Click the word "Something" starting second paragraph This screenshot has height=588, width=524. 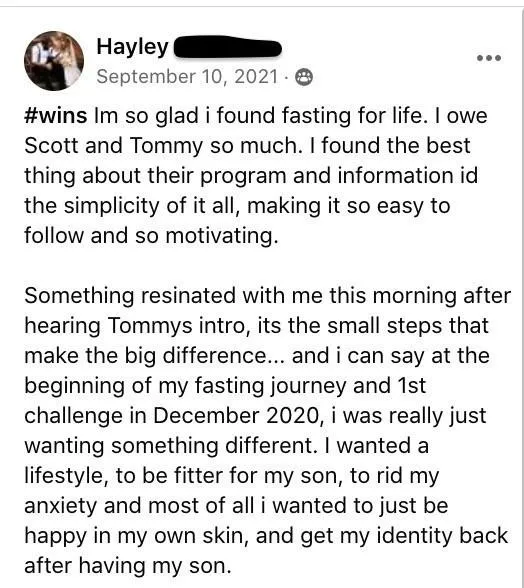coord(79,296)
